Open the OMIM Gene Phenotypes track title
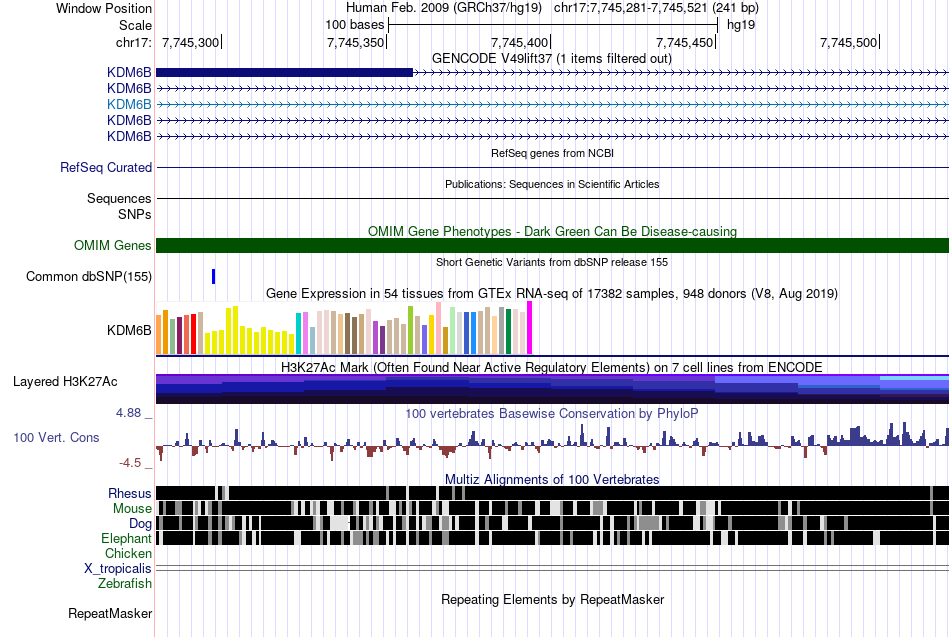Image resolution: width=950 pixels, height=637 pixels. (x=552, y=232)
